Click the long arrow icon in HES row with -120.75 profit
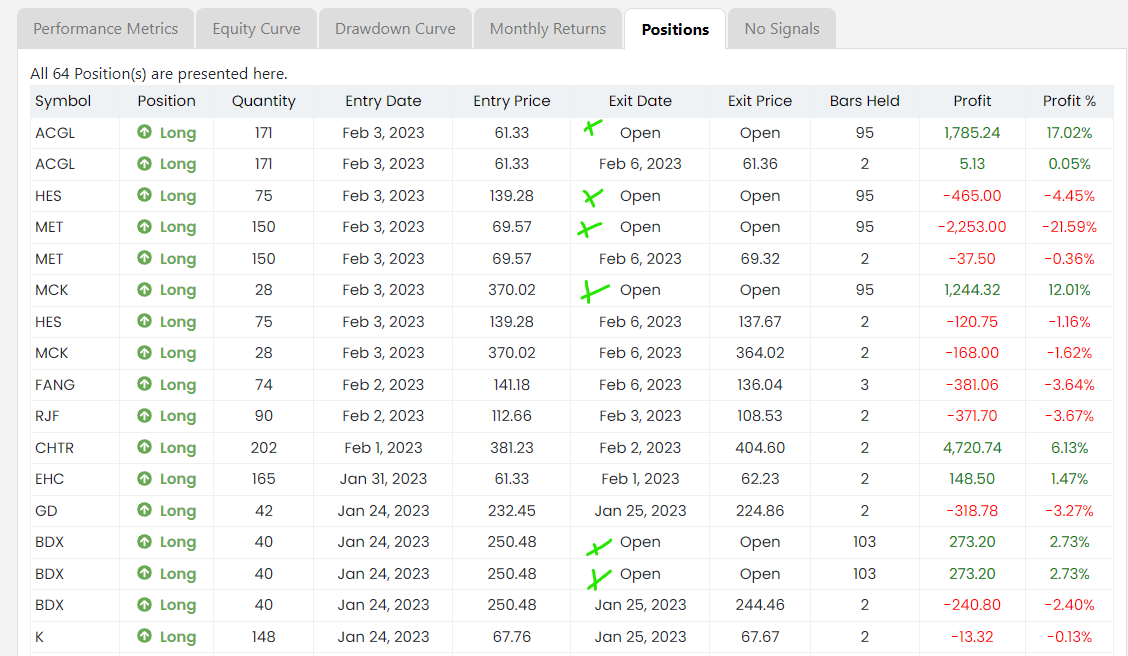The width and height of the screenshot is (1128, 656). click(x=145, y=320)
